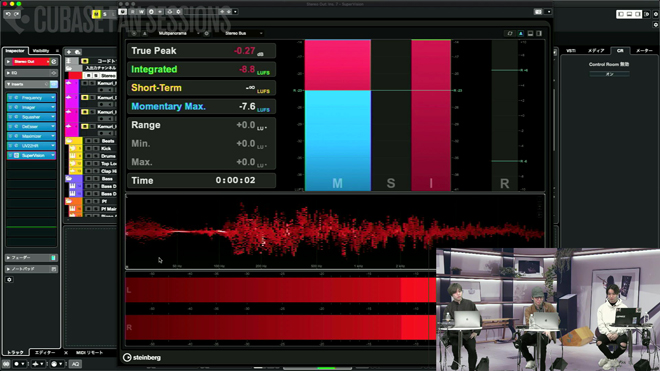Click the blue warning triangle icon in SuperVision

point(521,33)
